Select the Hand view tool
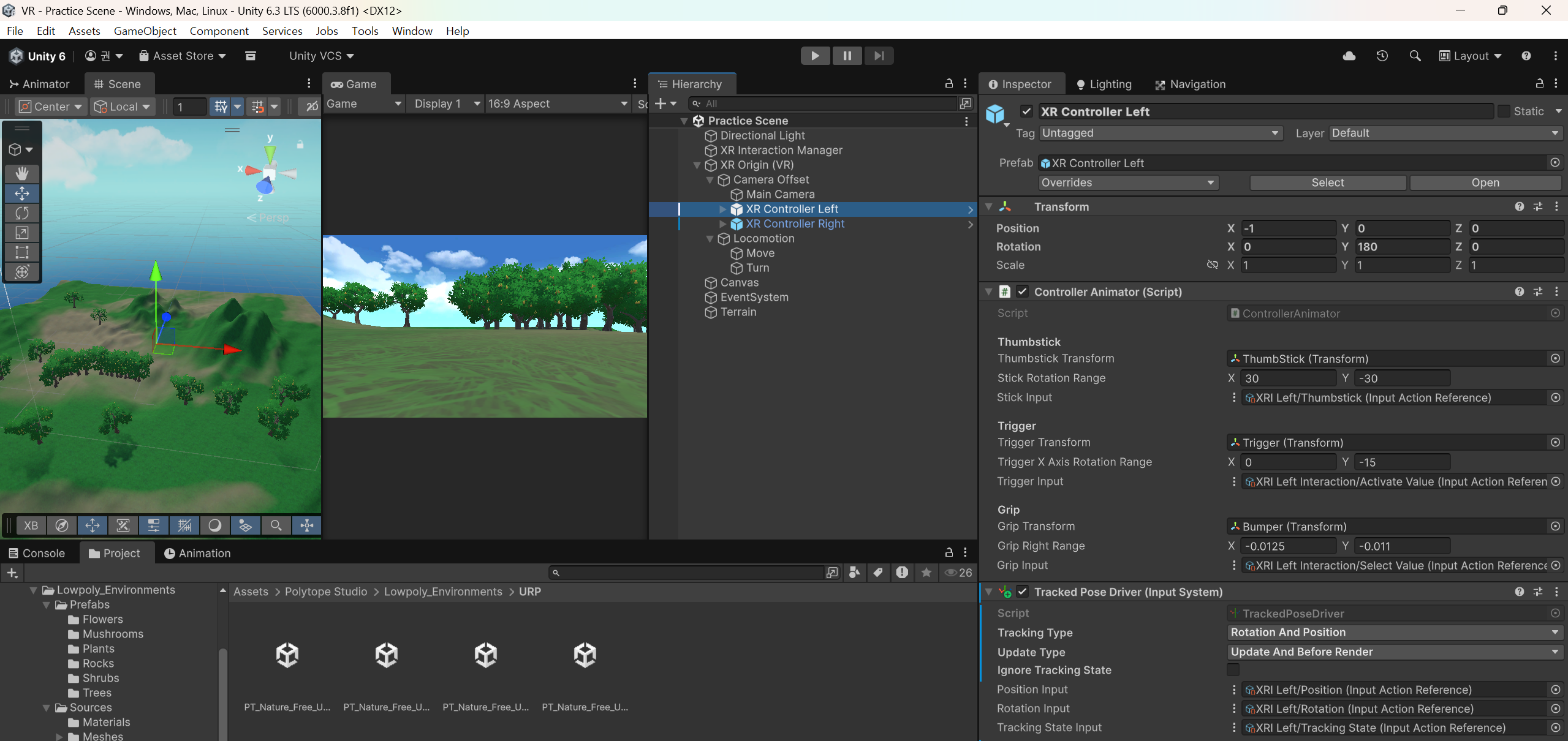The image size is (1568, 741). click(22, 174)
